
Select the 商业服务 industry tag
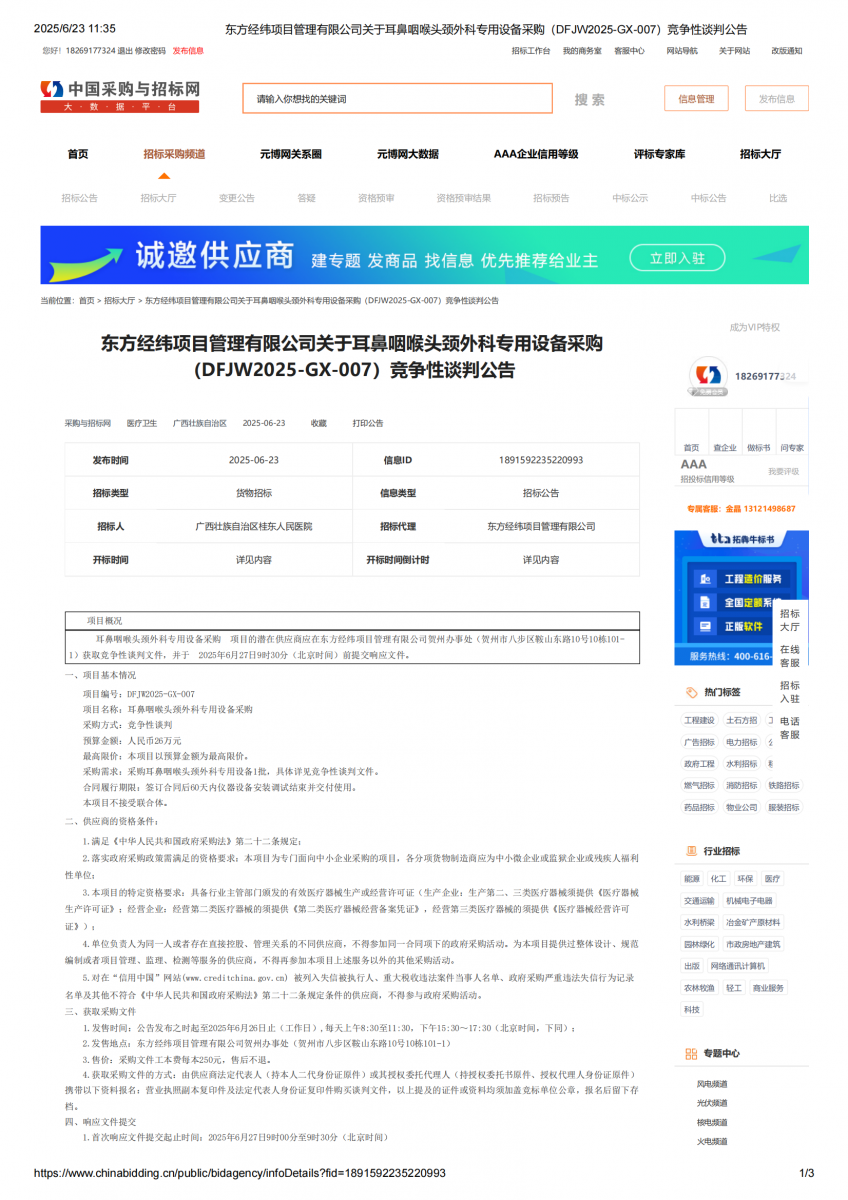(x=769, y=988)
